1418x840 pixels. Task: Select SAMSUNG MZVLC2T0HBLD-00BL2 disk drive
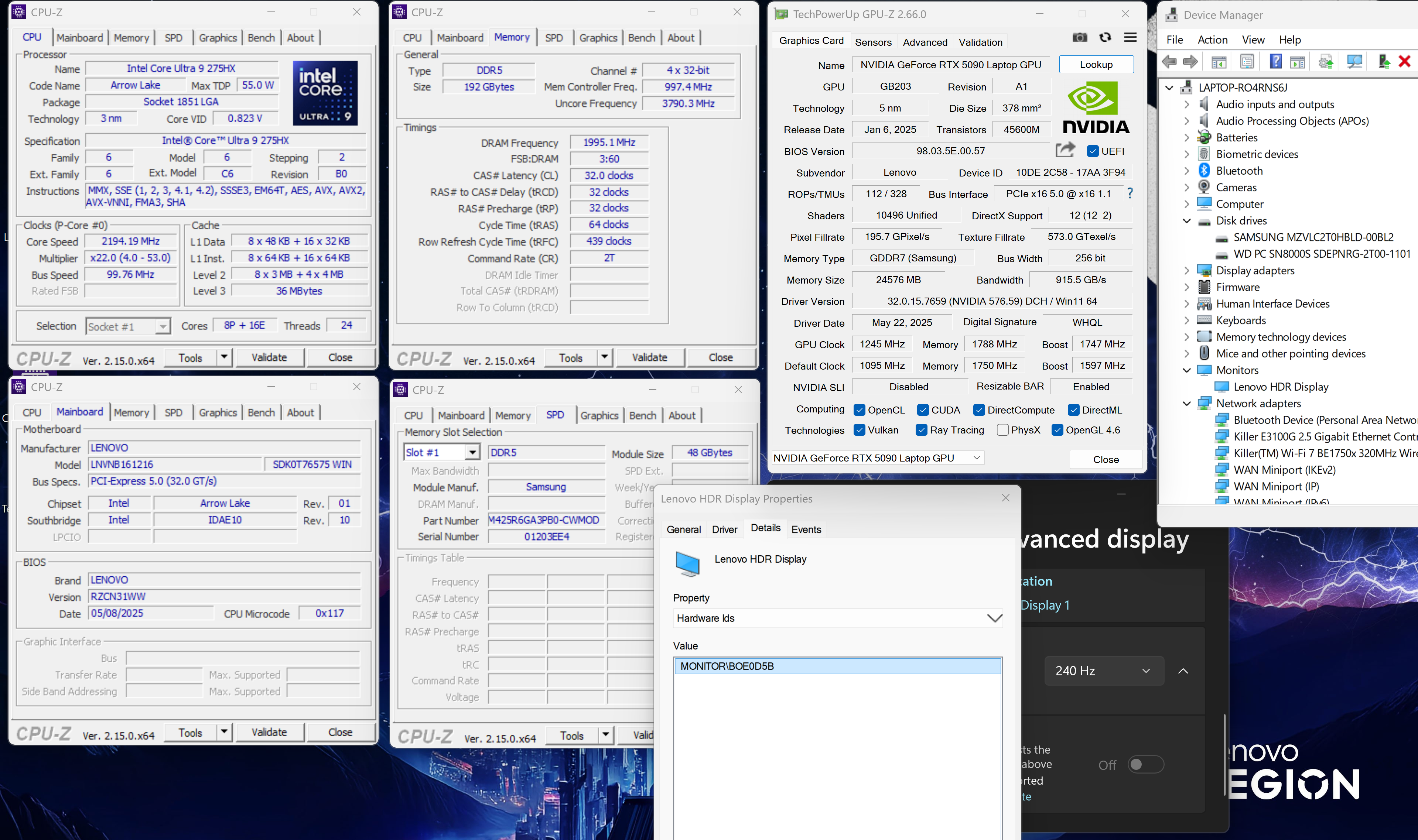[1313, 237]
